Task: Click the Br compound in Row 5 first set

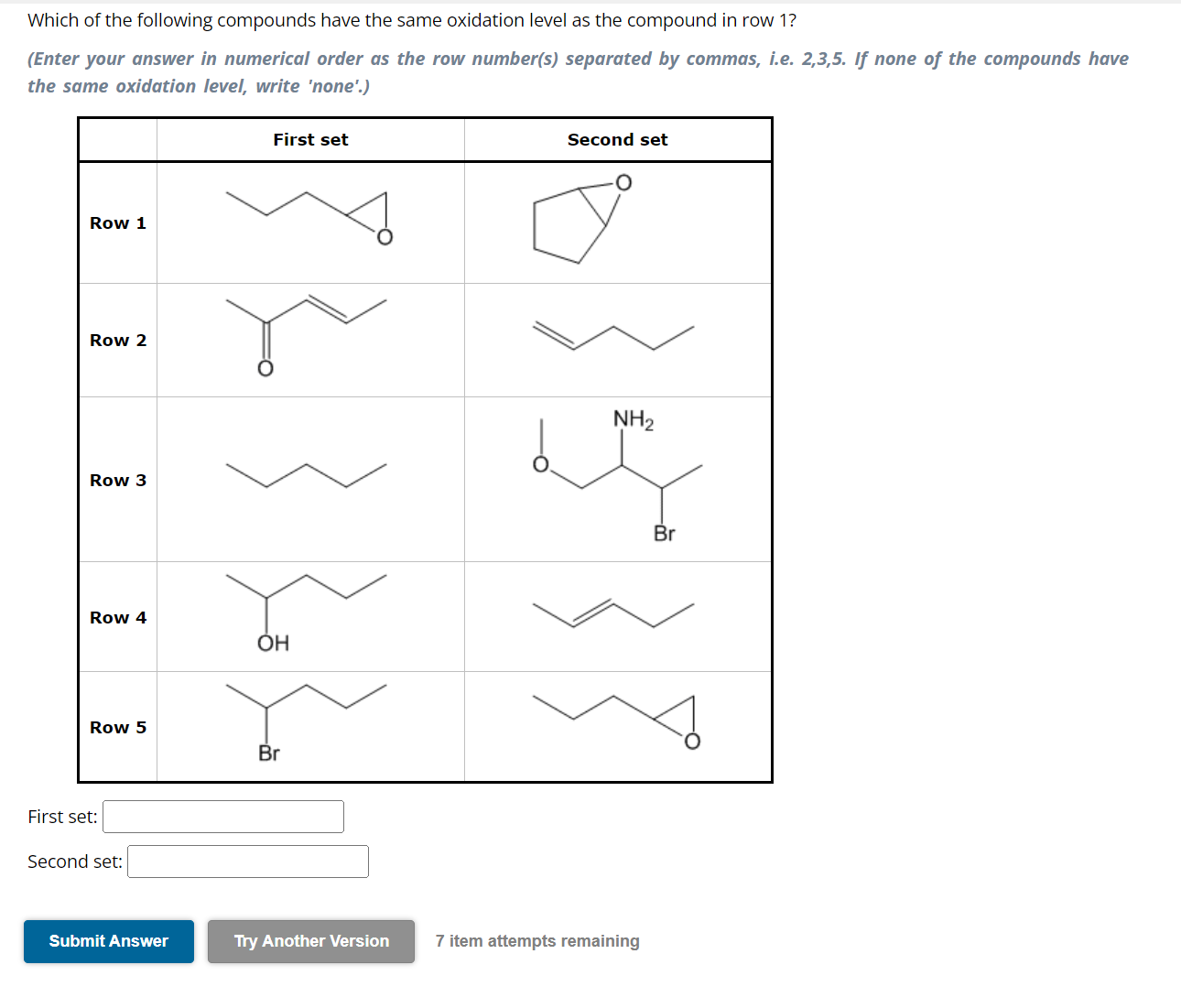Action: (x=307, y=719)
